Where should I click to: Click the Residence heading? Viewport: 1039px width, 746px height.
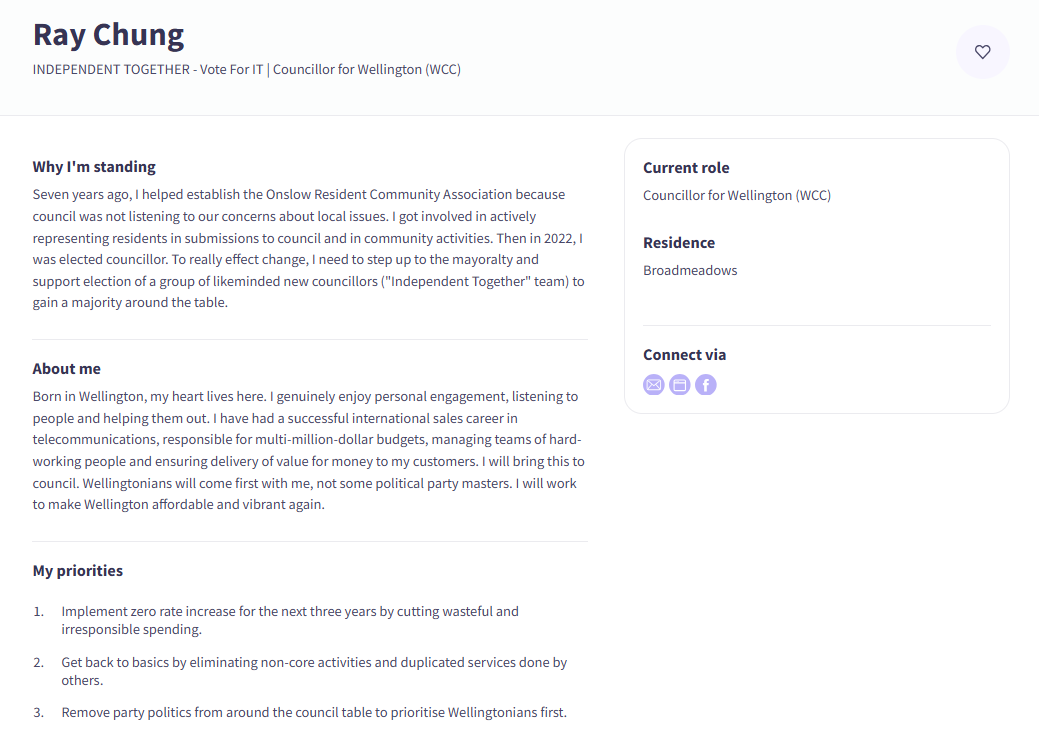[678, 243]
